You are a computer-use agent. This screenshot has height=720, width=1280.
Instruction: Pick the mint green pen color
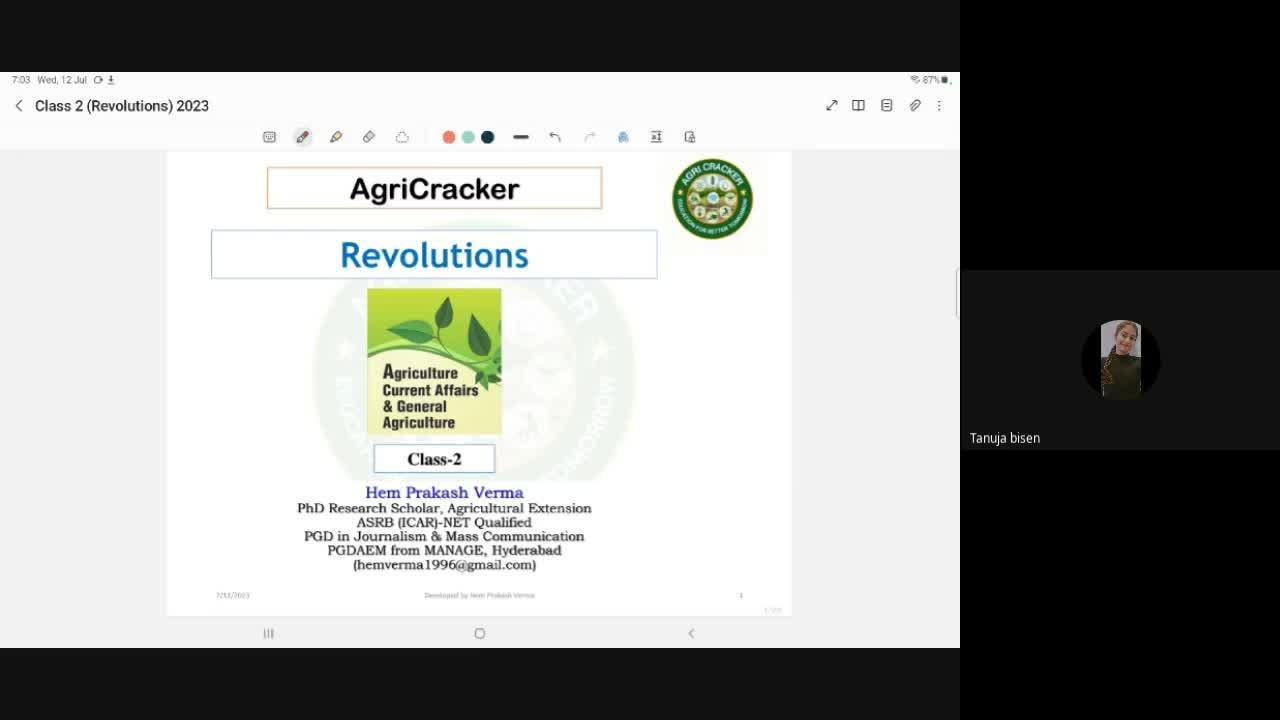pyautogui.click(x=468, y=137)
